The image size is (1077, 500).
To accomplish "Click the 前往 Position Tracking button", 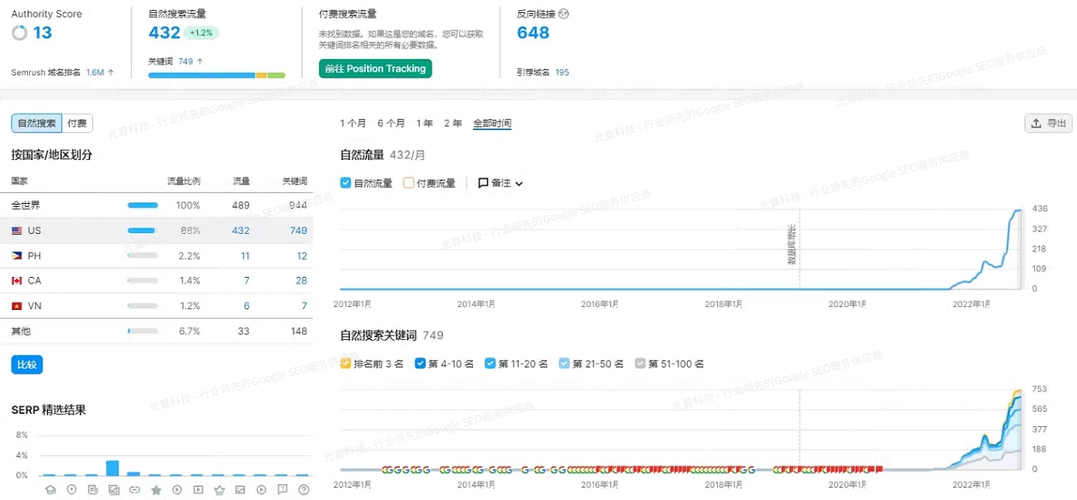I will (375, 69).
